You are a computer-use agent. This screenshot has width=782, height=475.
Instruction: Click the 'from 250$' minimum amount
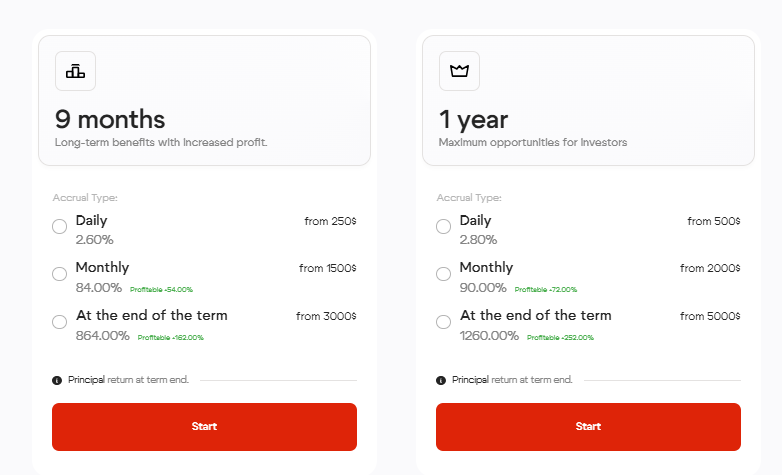point(330,221)
